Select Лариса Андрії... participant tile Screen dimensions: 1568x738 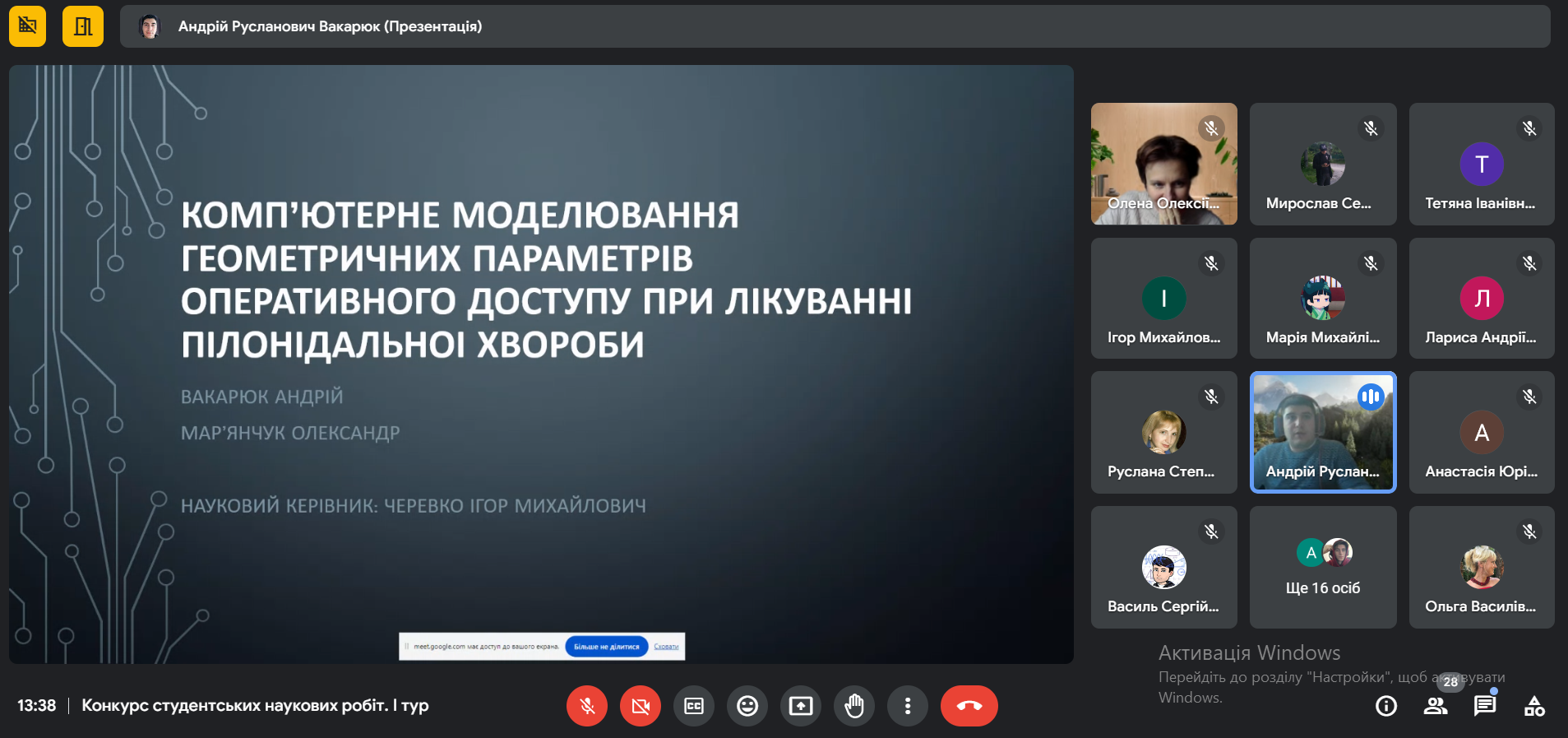(1482, 298)
